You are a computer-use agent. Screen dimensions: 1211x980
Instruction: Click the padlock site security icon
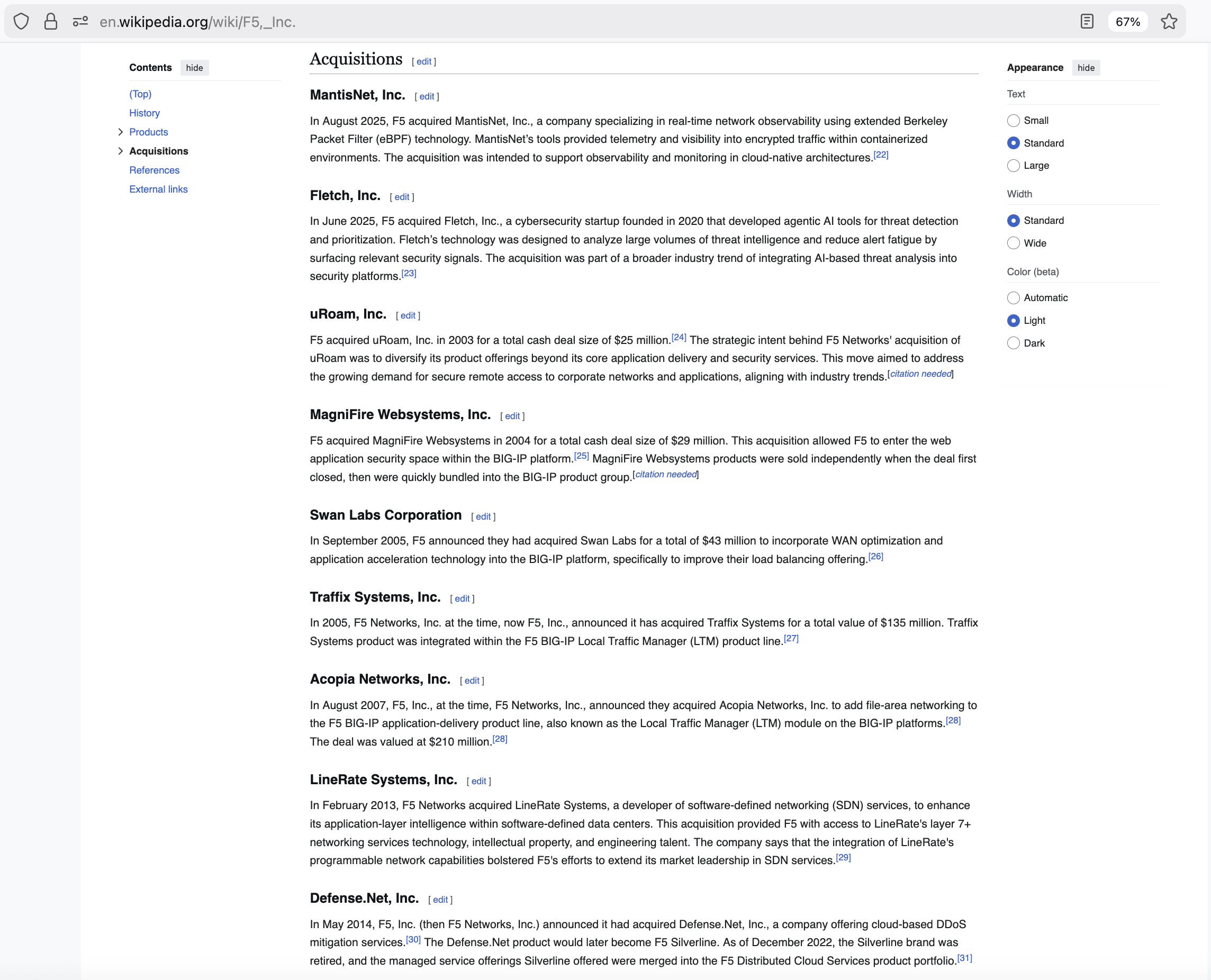pyautogui.click(x=51, y=22)
